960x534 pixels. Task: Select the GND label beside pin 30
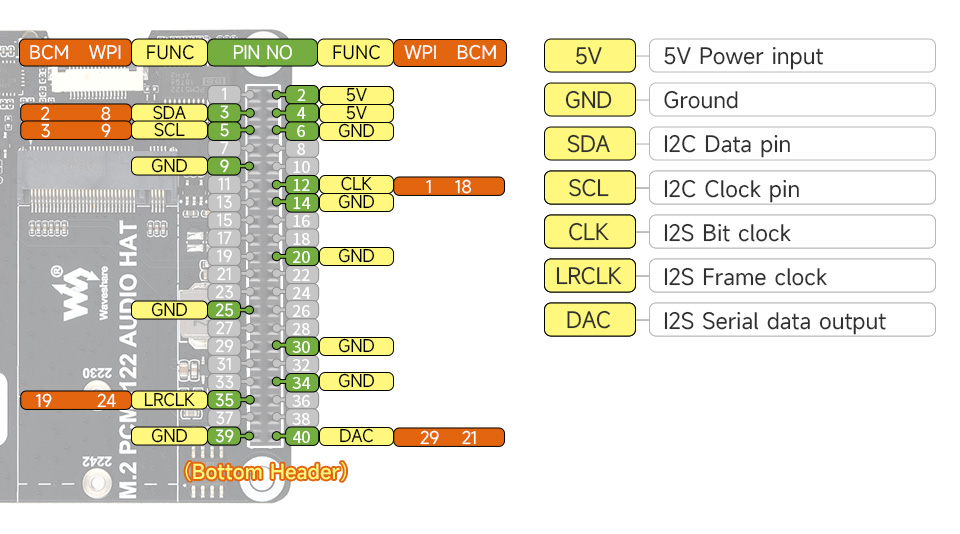(x=356, y=346)
